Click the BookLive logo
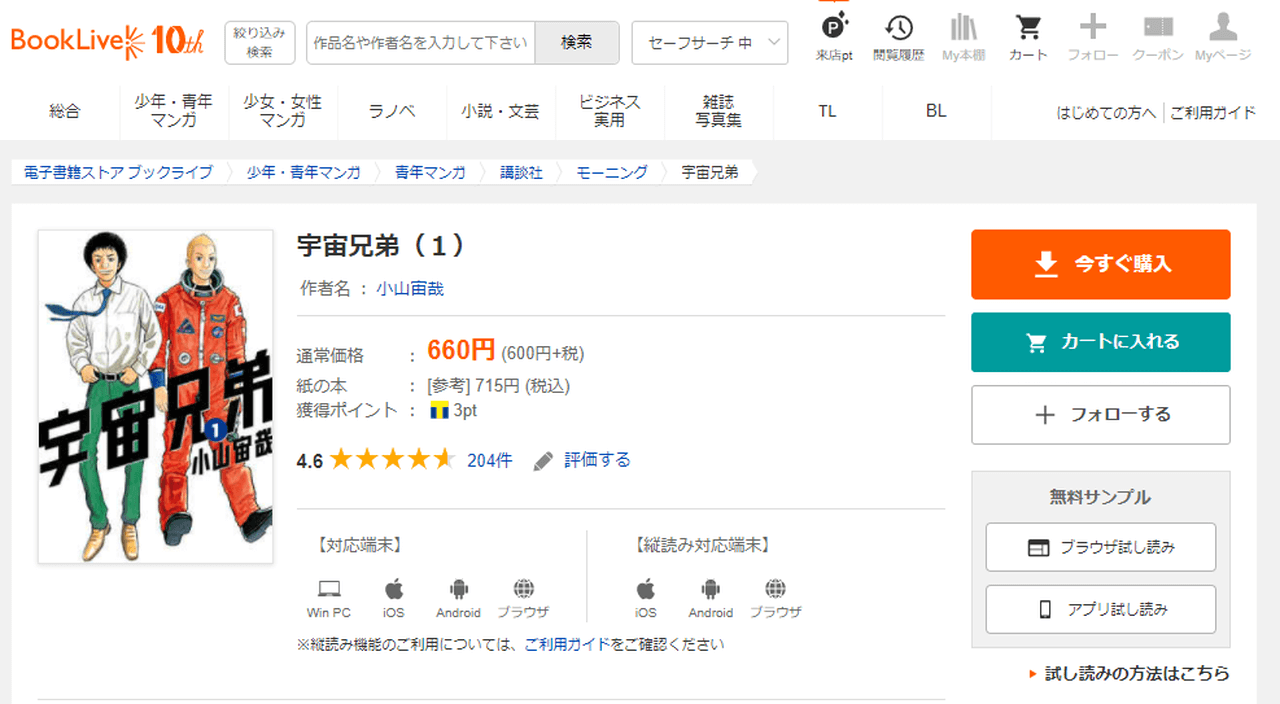The height and width of the screenshot is (704, 1280). [x=107, y=41]
